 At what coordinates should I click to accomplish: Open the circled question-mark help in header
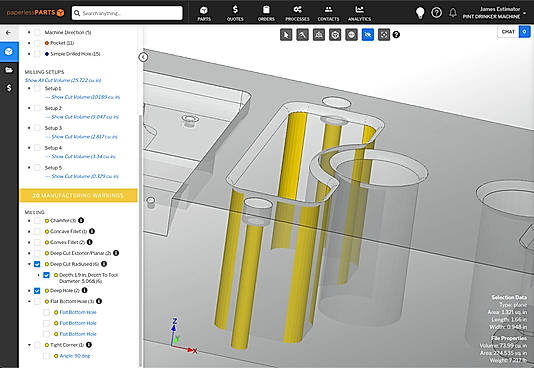(437, 13)
